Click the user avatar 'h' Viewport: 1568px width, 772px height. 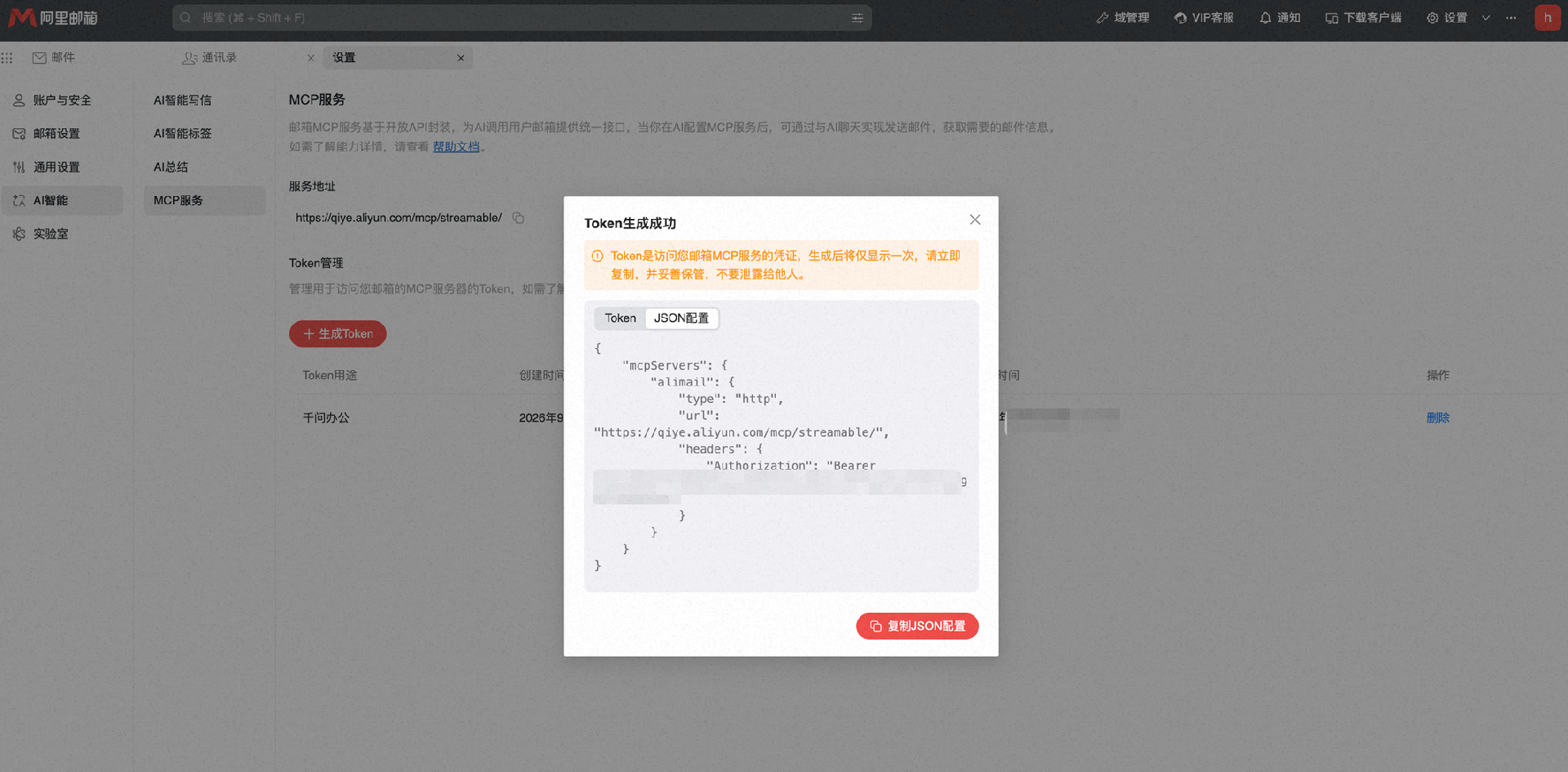click(x=1548, y=18)
